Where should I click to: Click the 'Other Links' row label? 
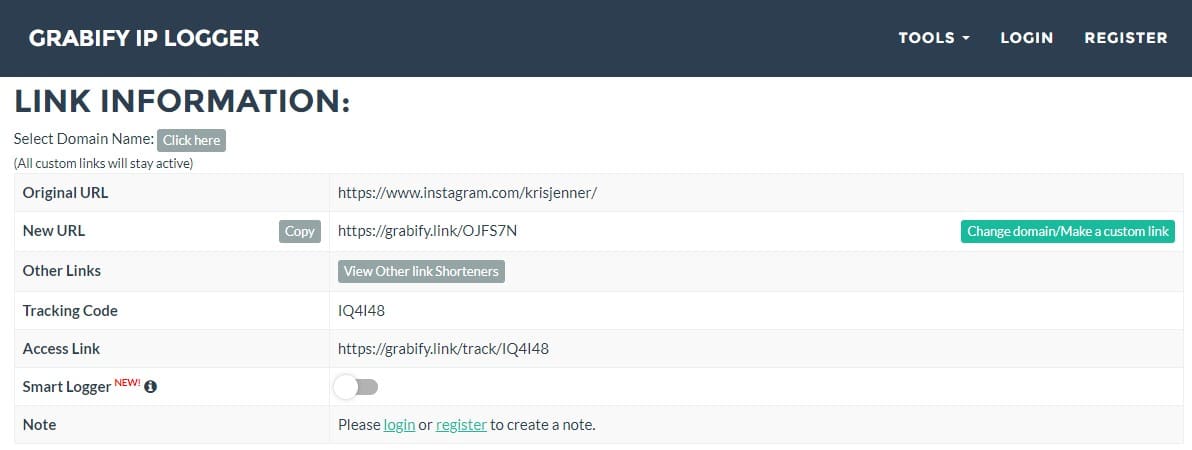(x=62, y=271)
